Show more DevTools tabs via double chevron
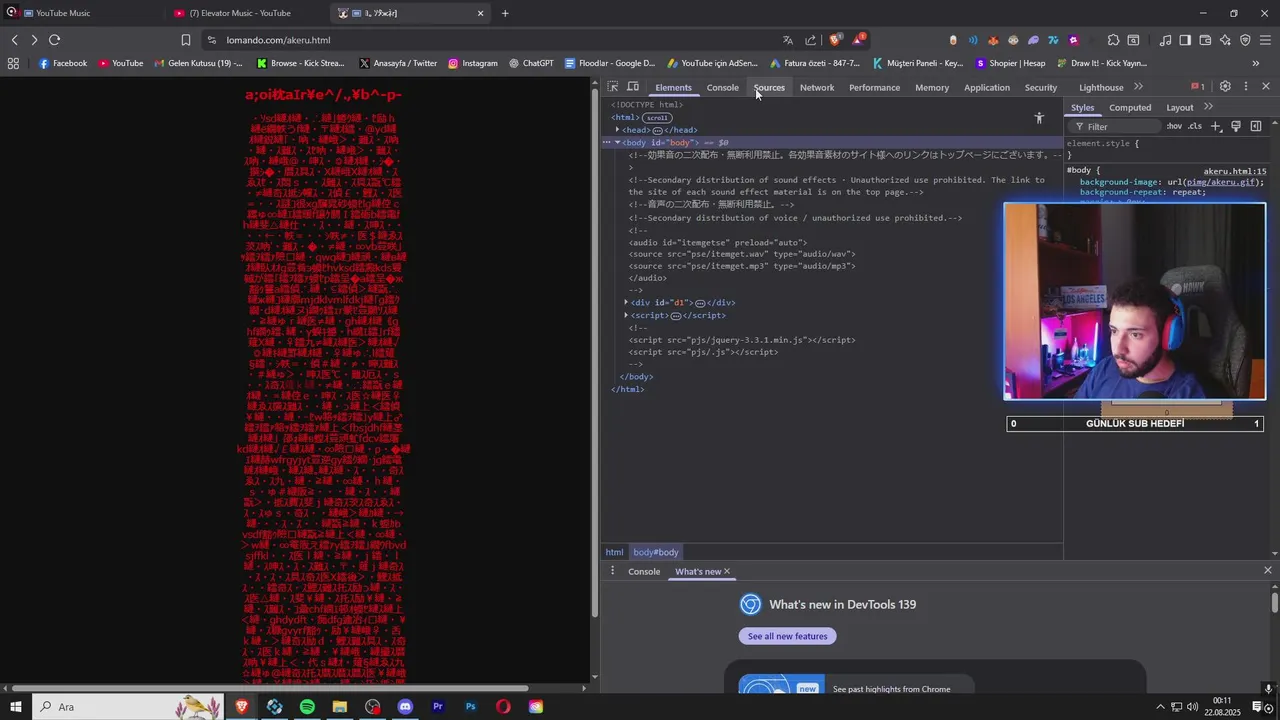The width and height of the screenshot is (1280, 720). coord(1138,87)
